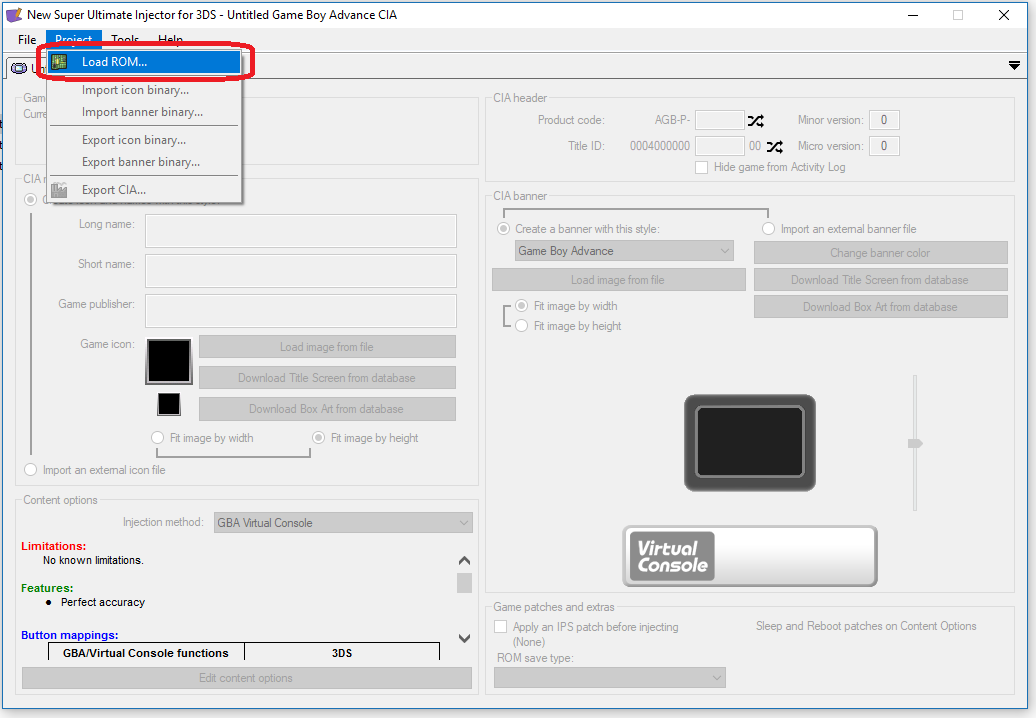The width and height of the screenshot is (1036, 718).
Task: Click the Virtual Console banner logo
Action: coord(749,556)
